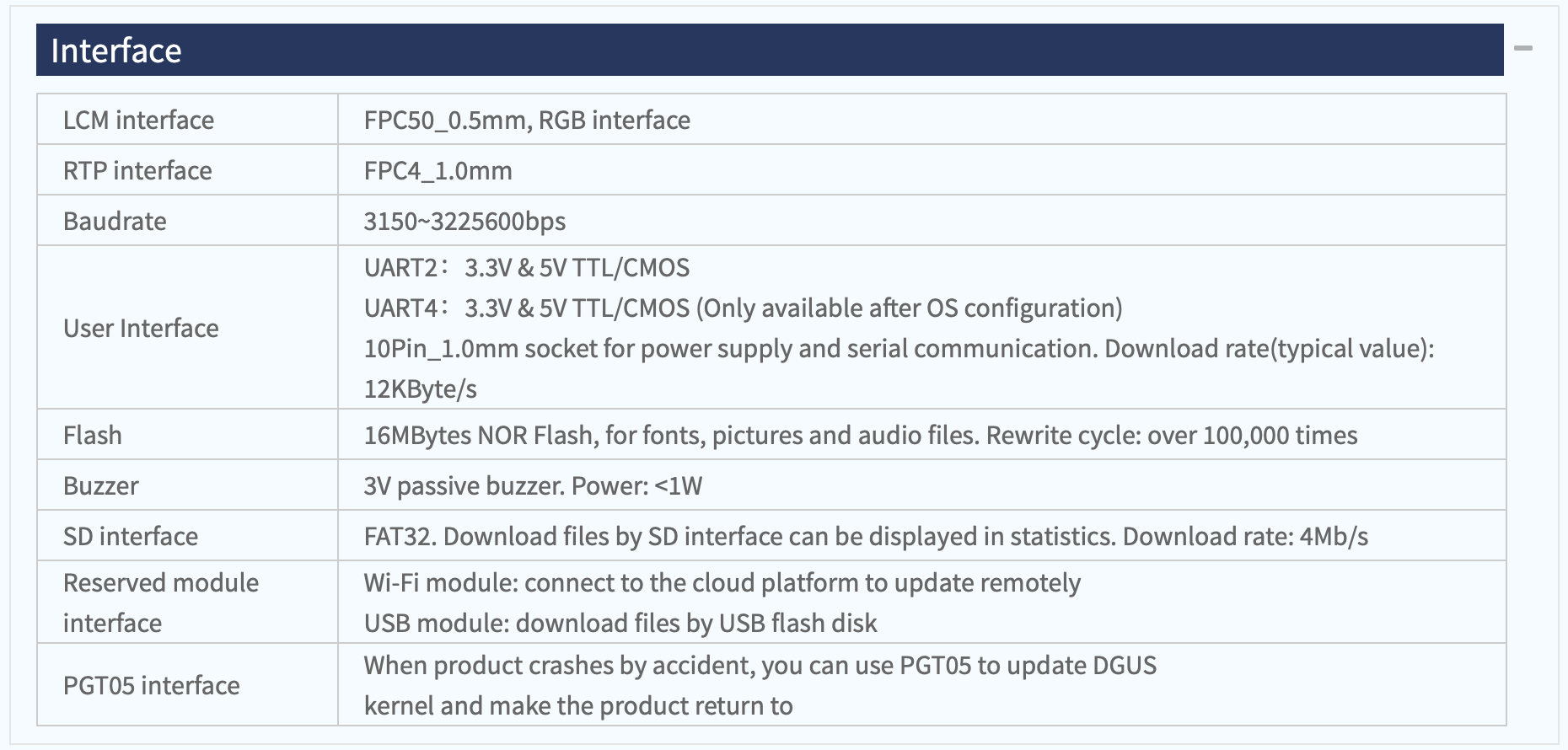1568x750 pixels.
Task: Click the 10Pin_1.0mm socket description text
Action: click(899, 368)
